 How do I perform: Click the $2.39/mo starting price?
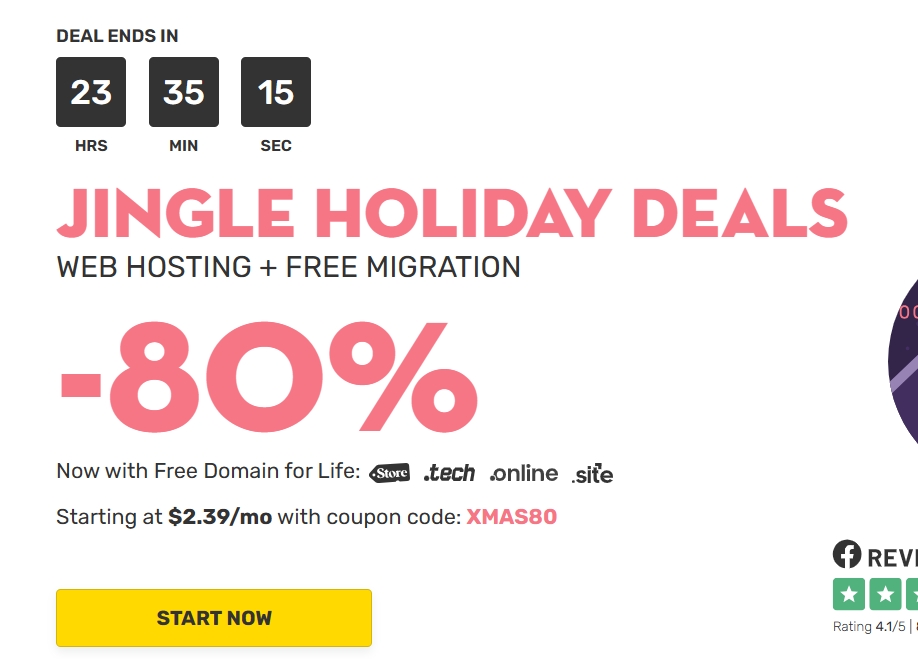[220, 517]
